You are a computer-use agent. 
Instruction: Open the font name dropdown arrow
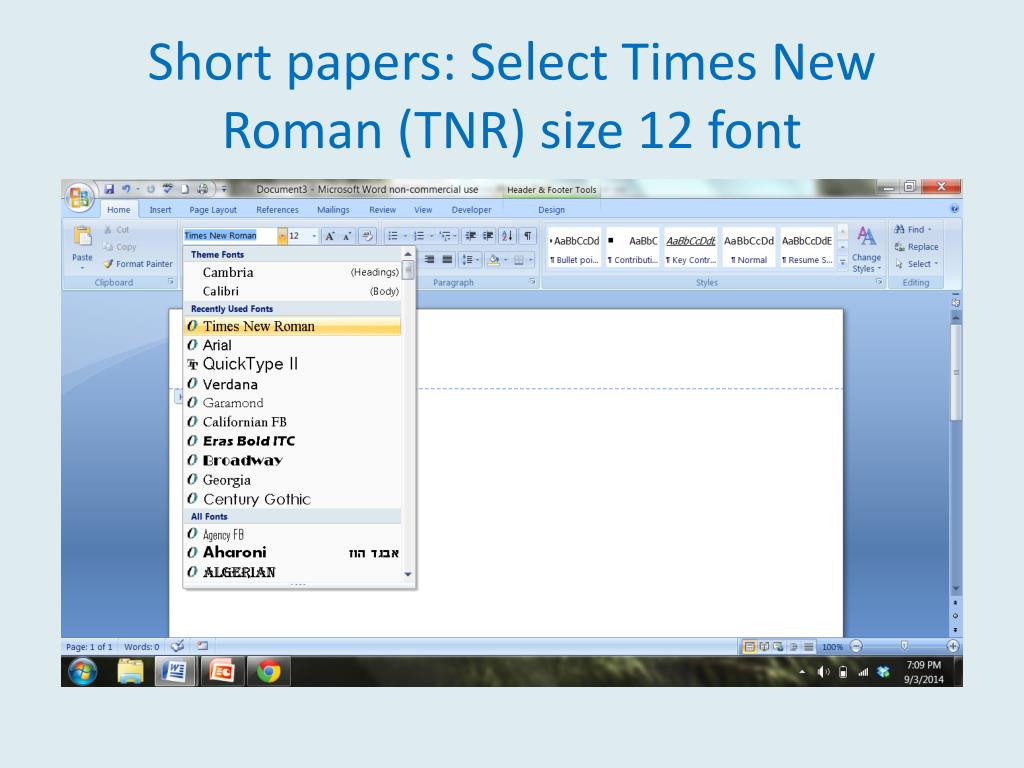point(282,236)
